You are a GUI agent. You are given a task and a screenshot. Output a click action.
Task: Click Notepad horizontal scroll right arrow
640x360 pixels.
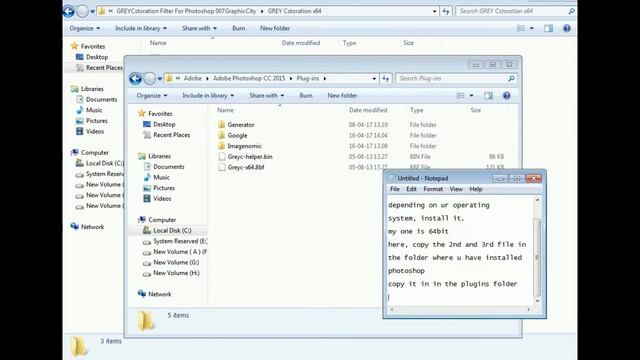[528, 309]
